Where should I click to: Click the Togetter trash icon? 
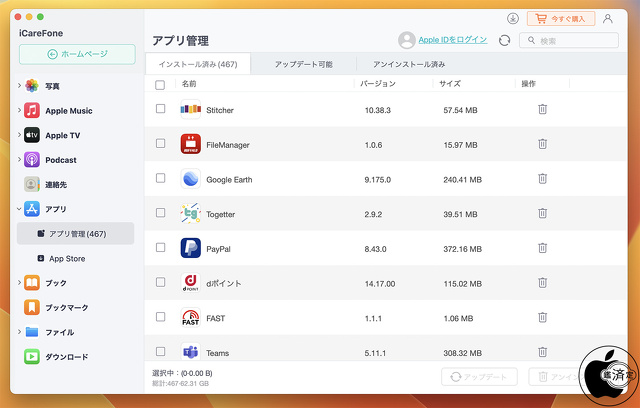tap(542, 213)
